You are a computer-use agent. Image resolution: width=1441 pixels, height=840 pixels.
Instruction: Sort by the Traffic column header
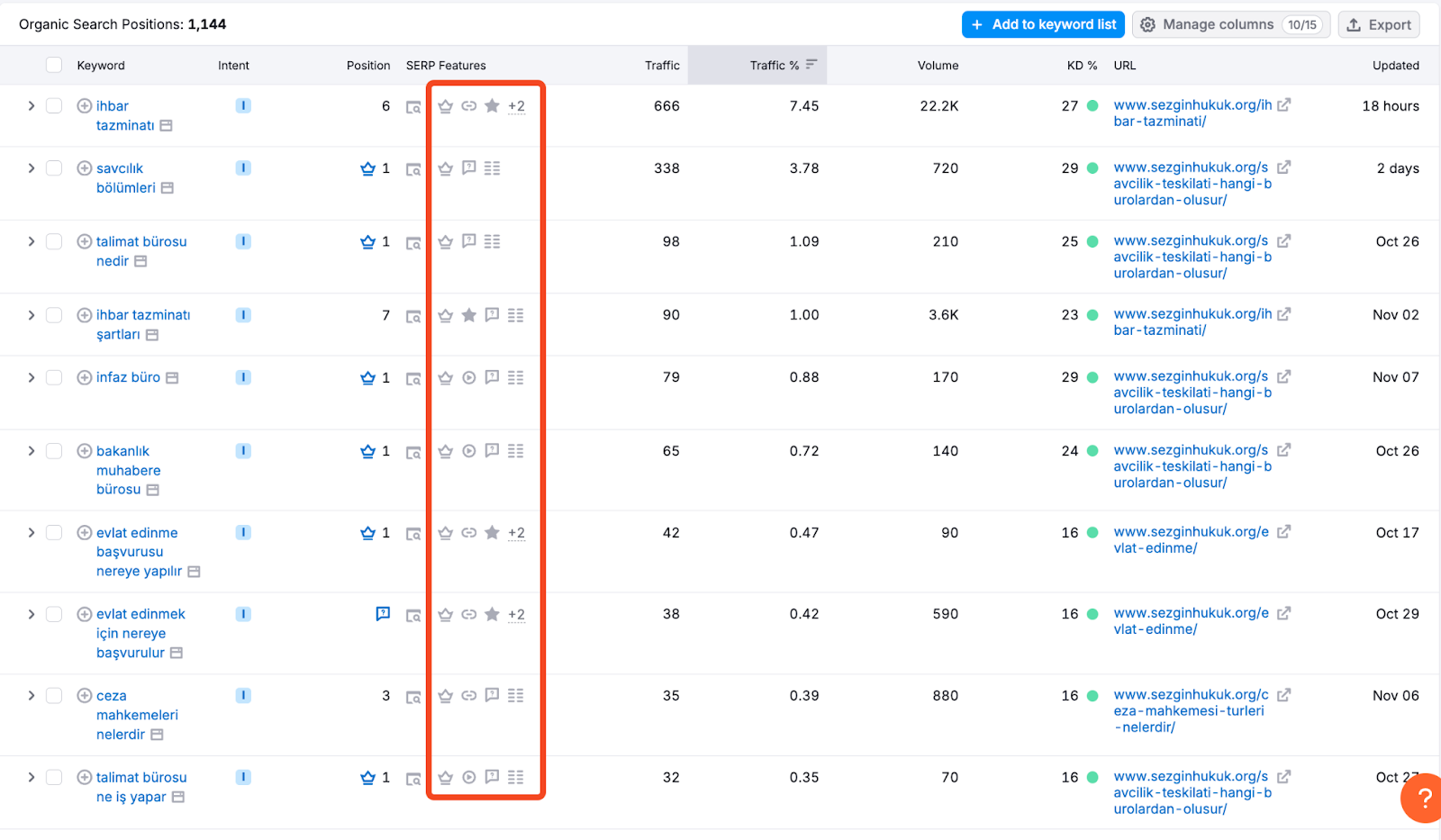pyautogui.click(x=662, y=66)
